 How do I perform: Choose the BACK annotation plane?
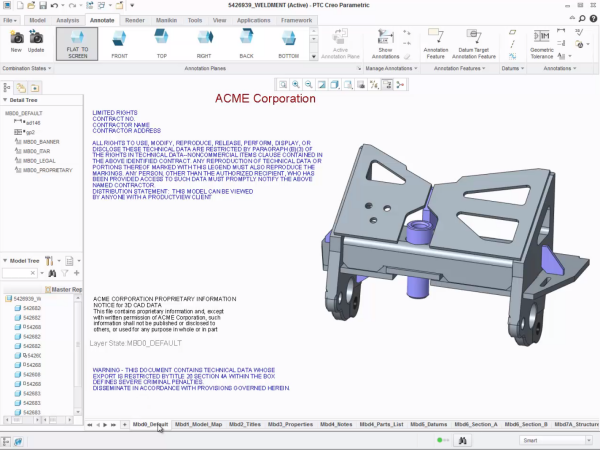pyautogui.click(x=246, y=44)
